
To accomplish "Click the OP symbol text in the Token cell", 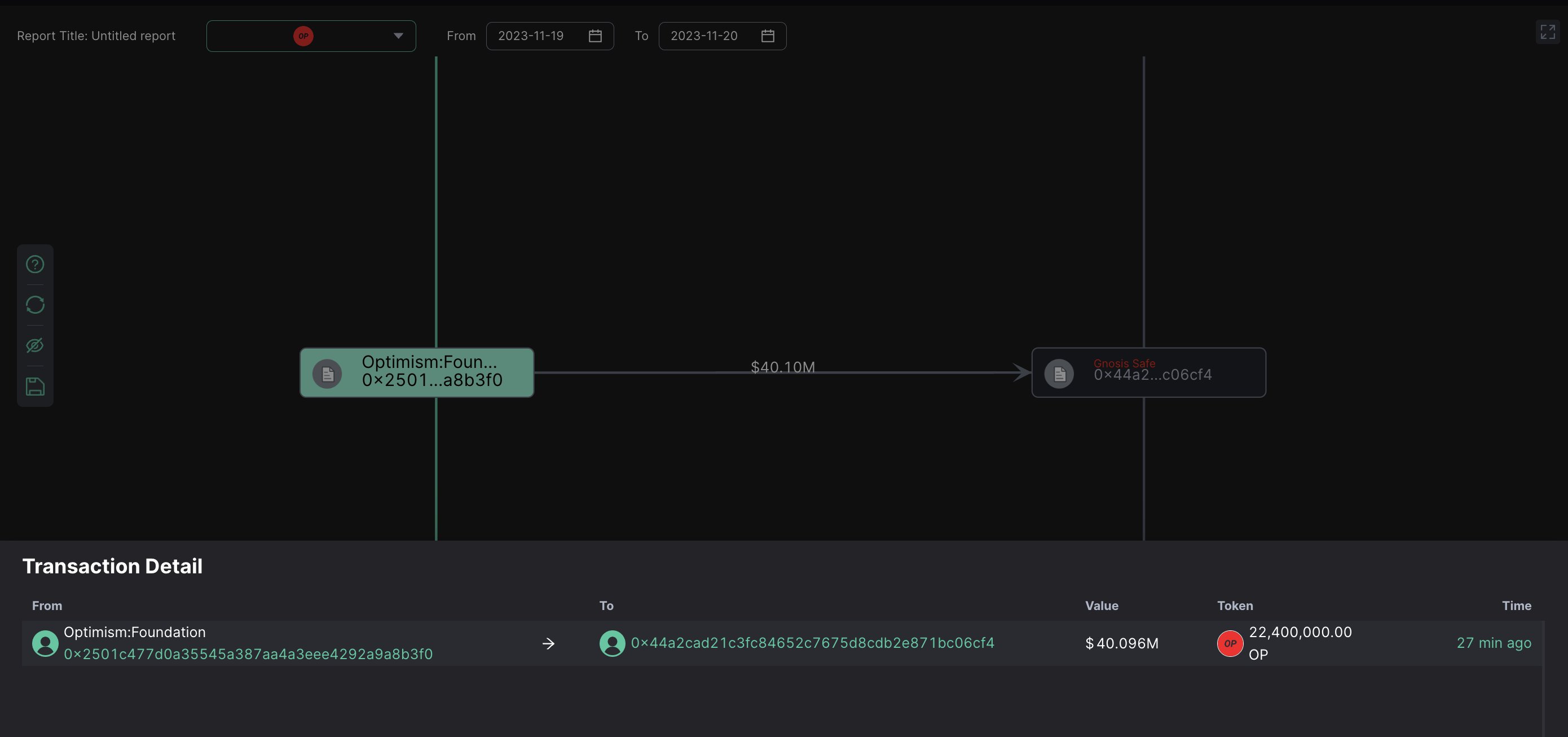I will coord(1258,654).
